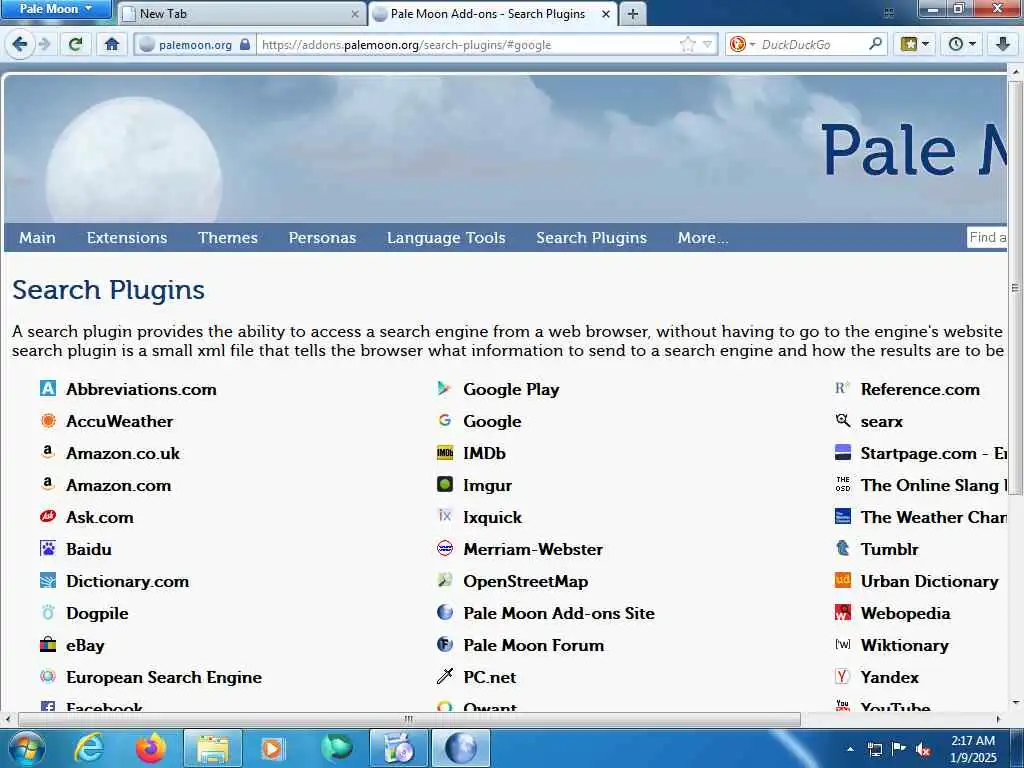
Task: Open the taskbar file explorer folder
Action: [213, 748]
